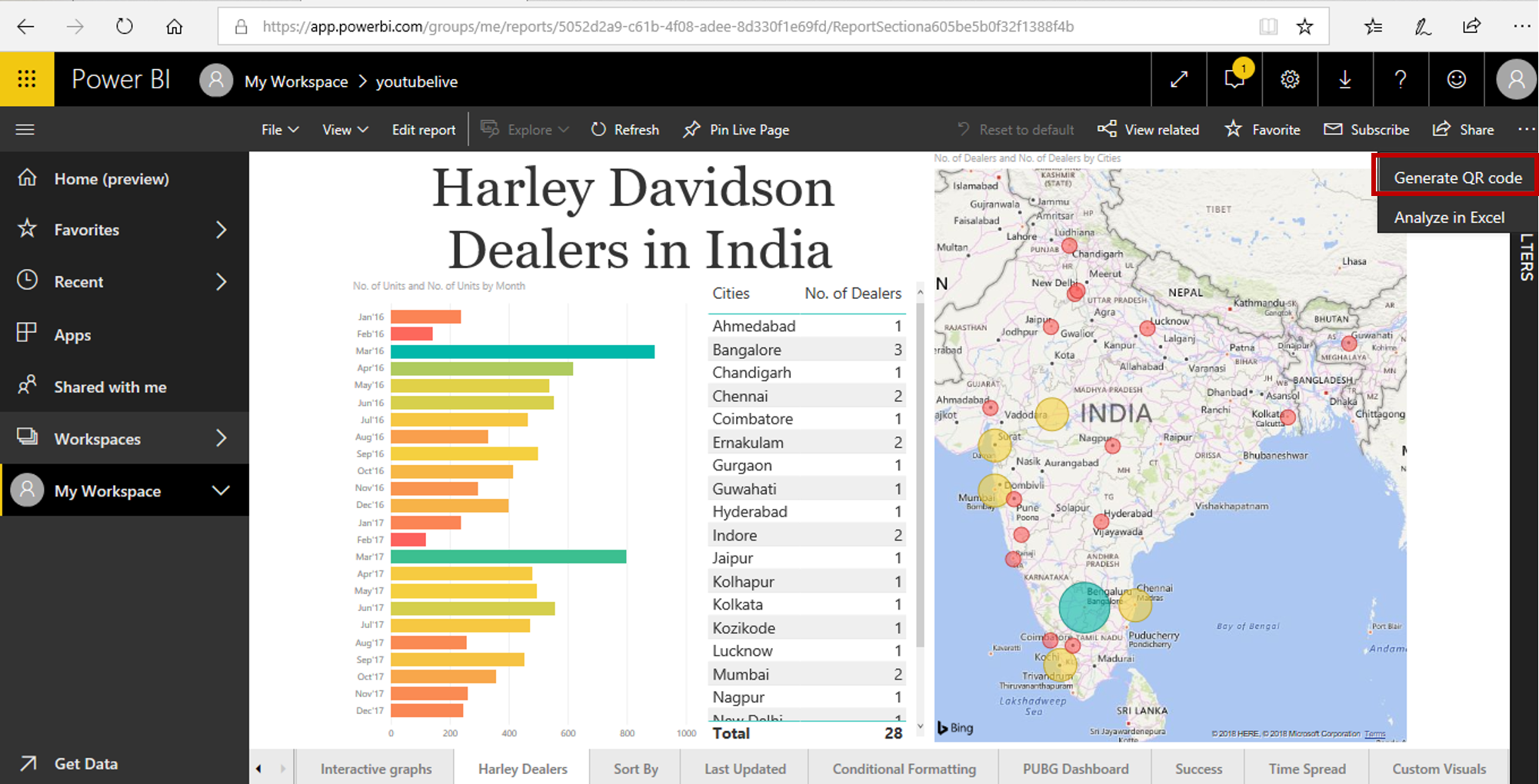Click the Subscribe button
The height and width of the screenshot is (784, 1539).
point(1366,130)
